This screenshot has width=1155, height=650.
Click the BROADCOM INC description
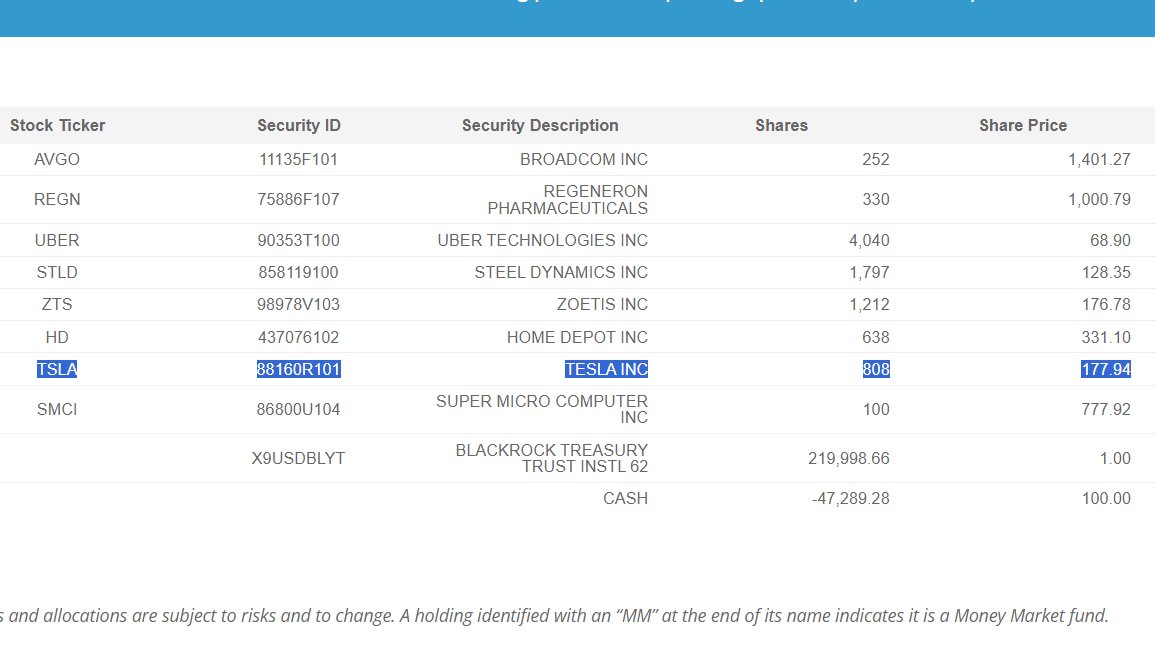(x=583, y=159)
